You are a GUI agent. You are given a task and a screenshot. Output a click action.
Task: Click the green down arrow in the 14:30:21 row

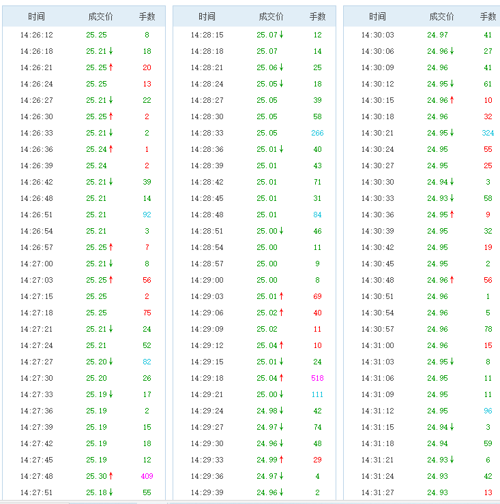pyautogui.click(x=452, y=132)
